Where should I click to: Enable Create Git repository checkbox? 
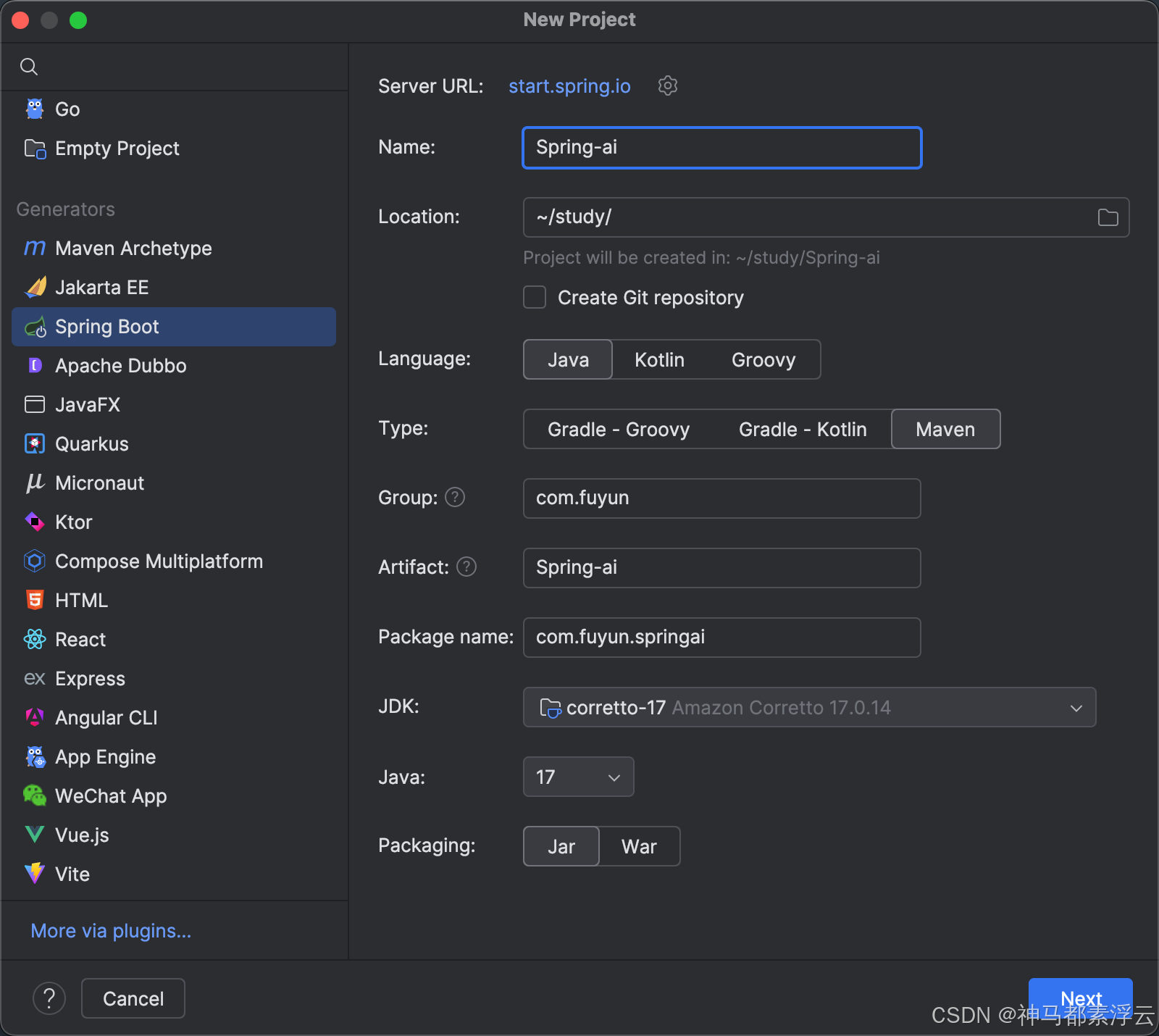tap(535, 297)
